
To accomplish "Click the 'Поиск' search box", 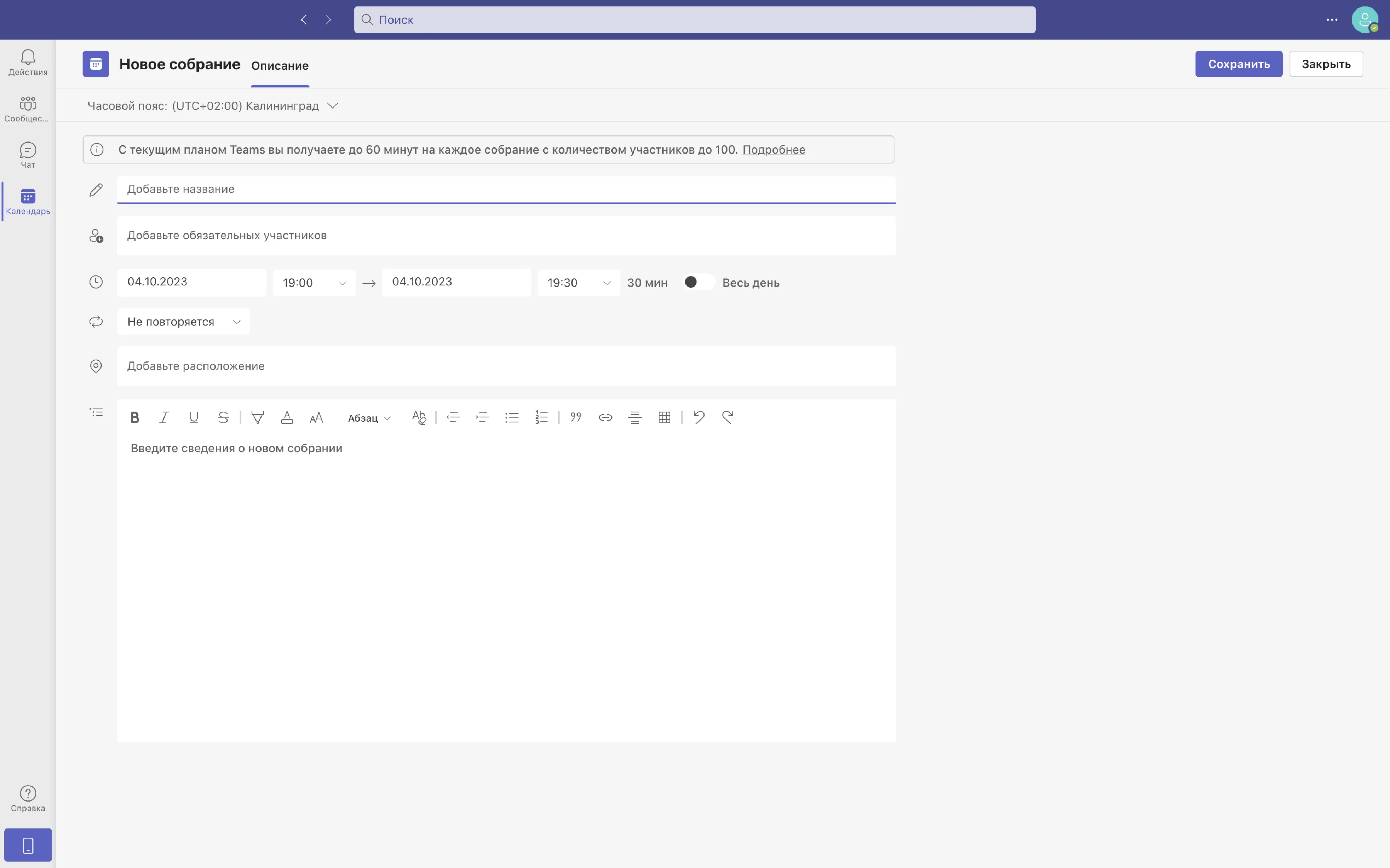I will [694, 19].
